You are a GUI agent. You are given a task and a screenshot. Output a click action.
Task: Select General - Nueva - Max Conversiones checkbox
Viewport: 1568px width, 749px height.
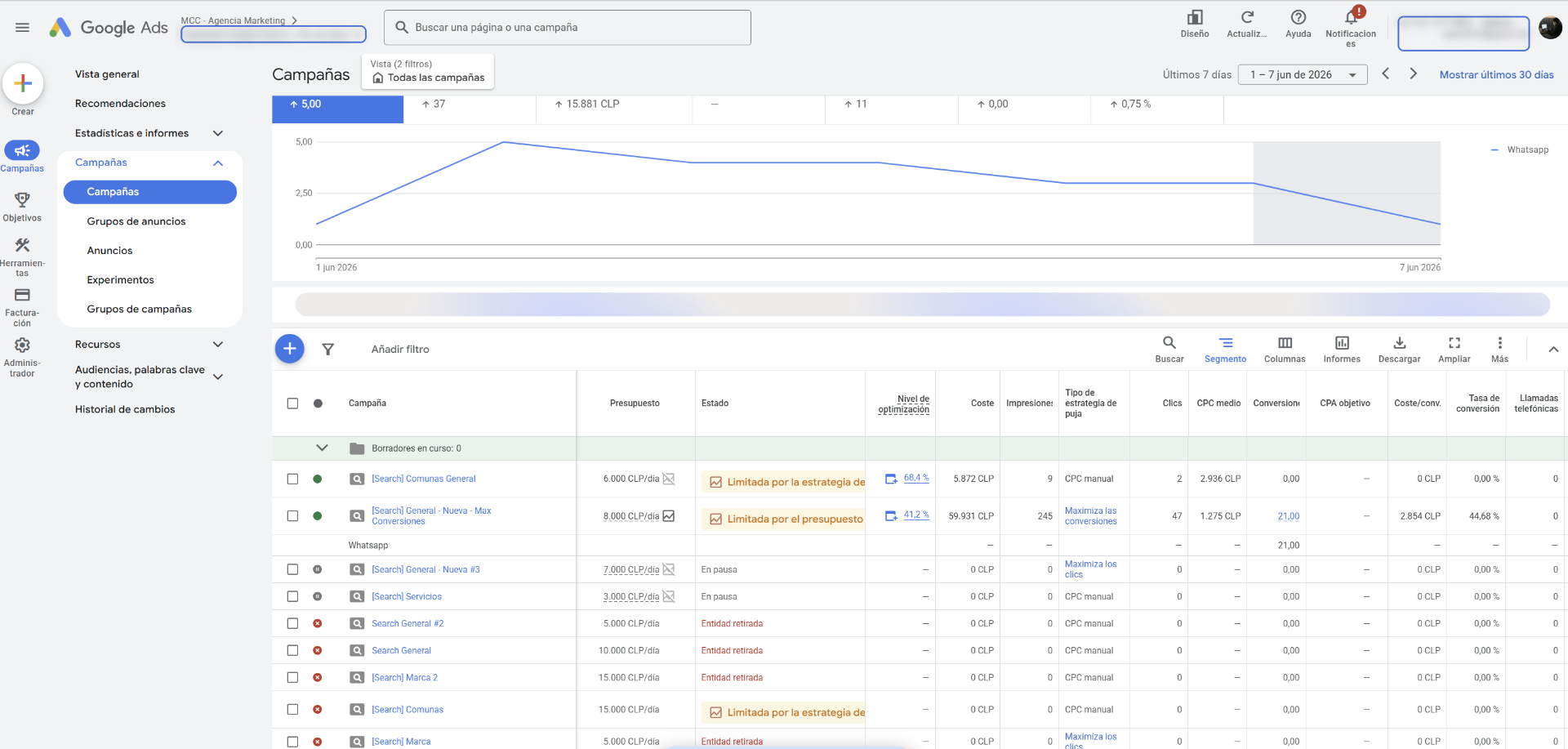point(292,516)
